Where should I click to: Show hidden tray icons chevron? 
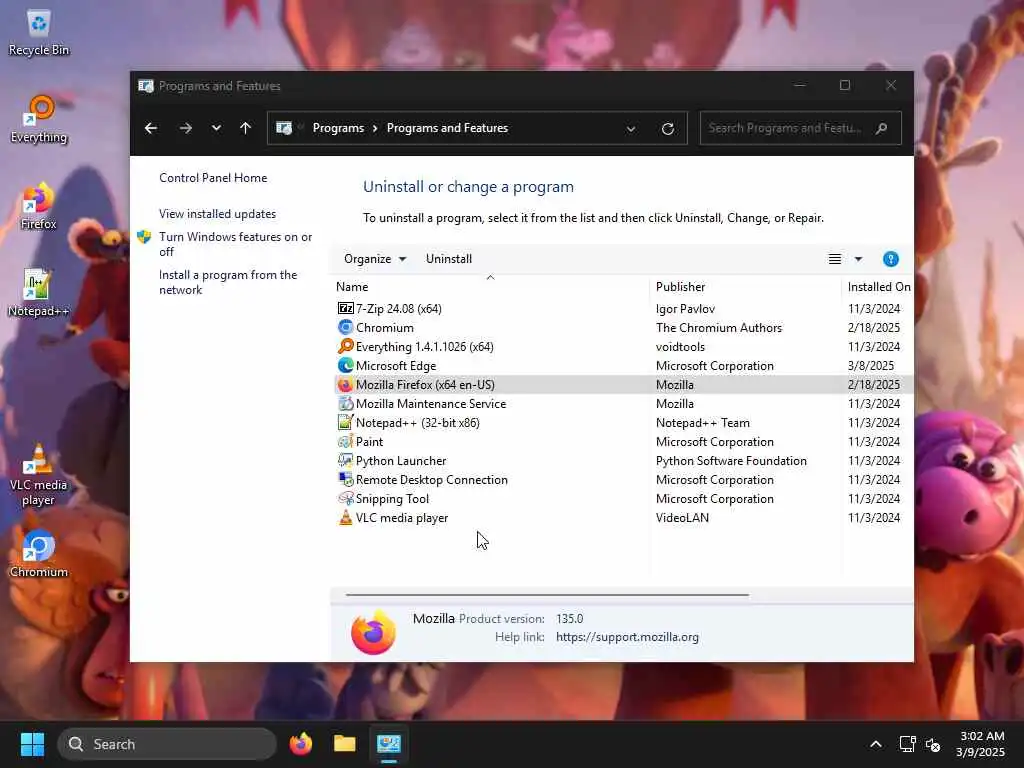(x=876, y=744)
